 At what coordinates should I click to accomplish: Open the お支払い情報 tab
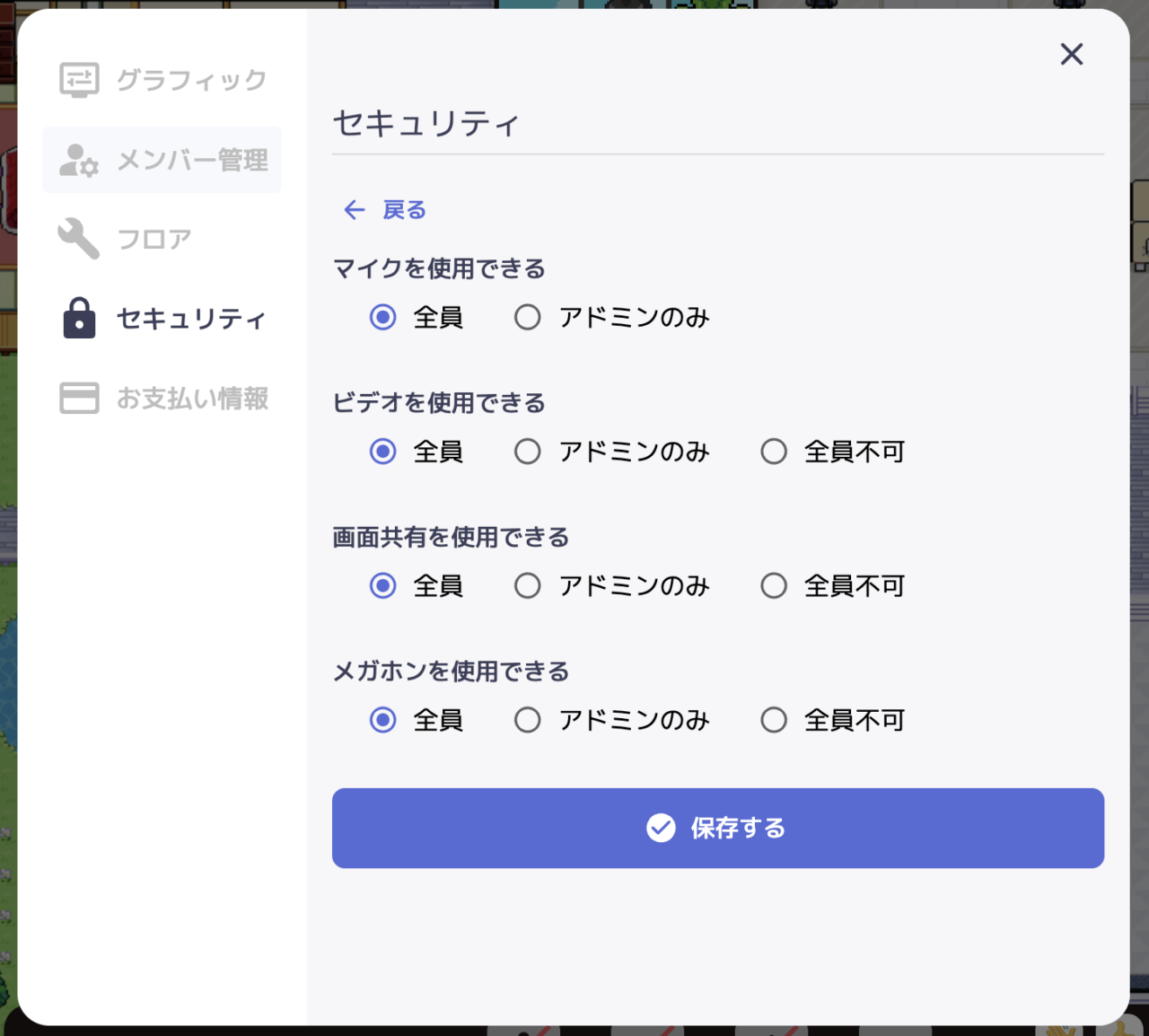click(192, 398)
